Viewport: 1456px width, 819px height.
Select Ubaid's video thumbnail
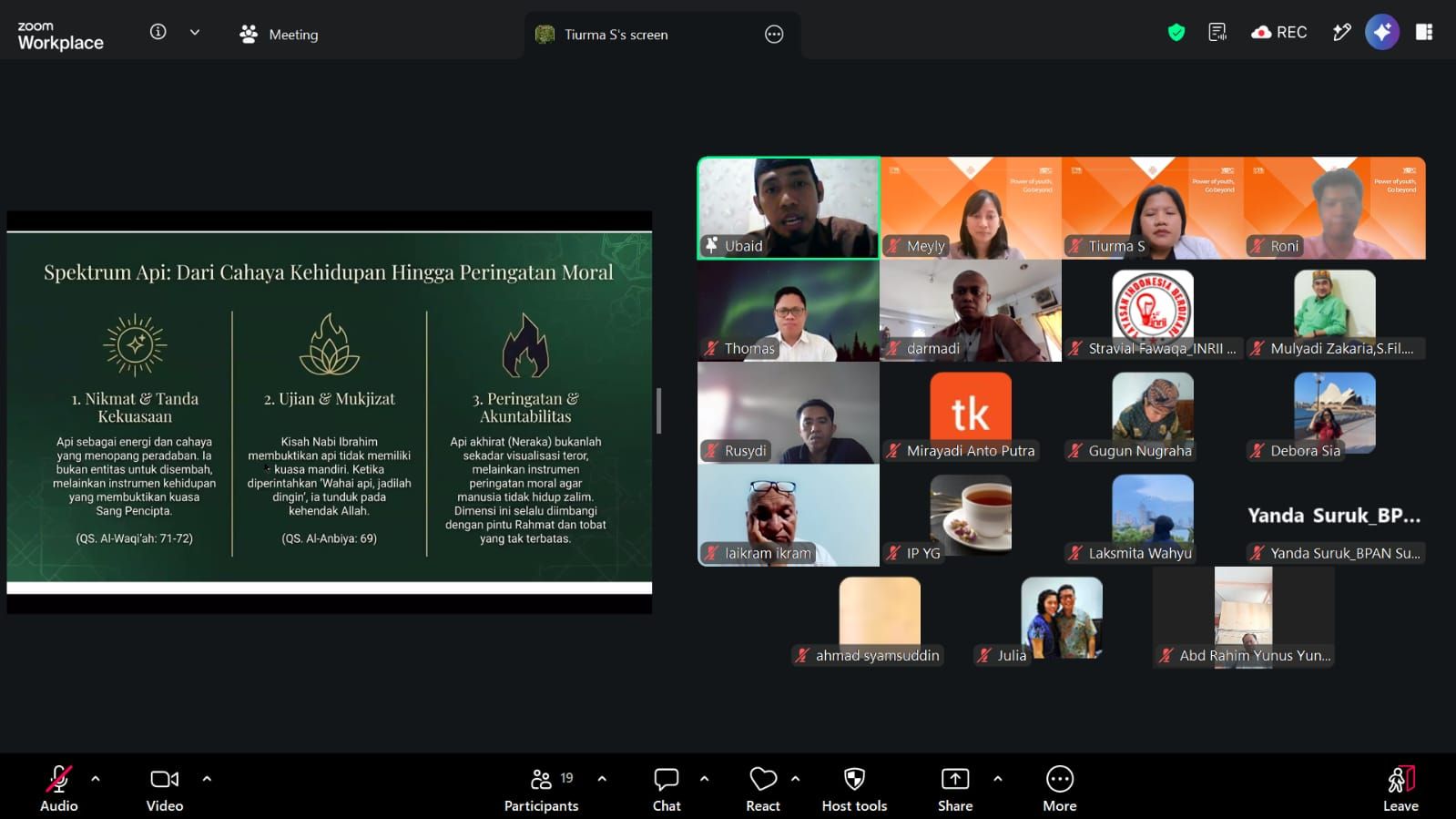789,209
